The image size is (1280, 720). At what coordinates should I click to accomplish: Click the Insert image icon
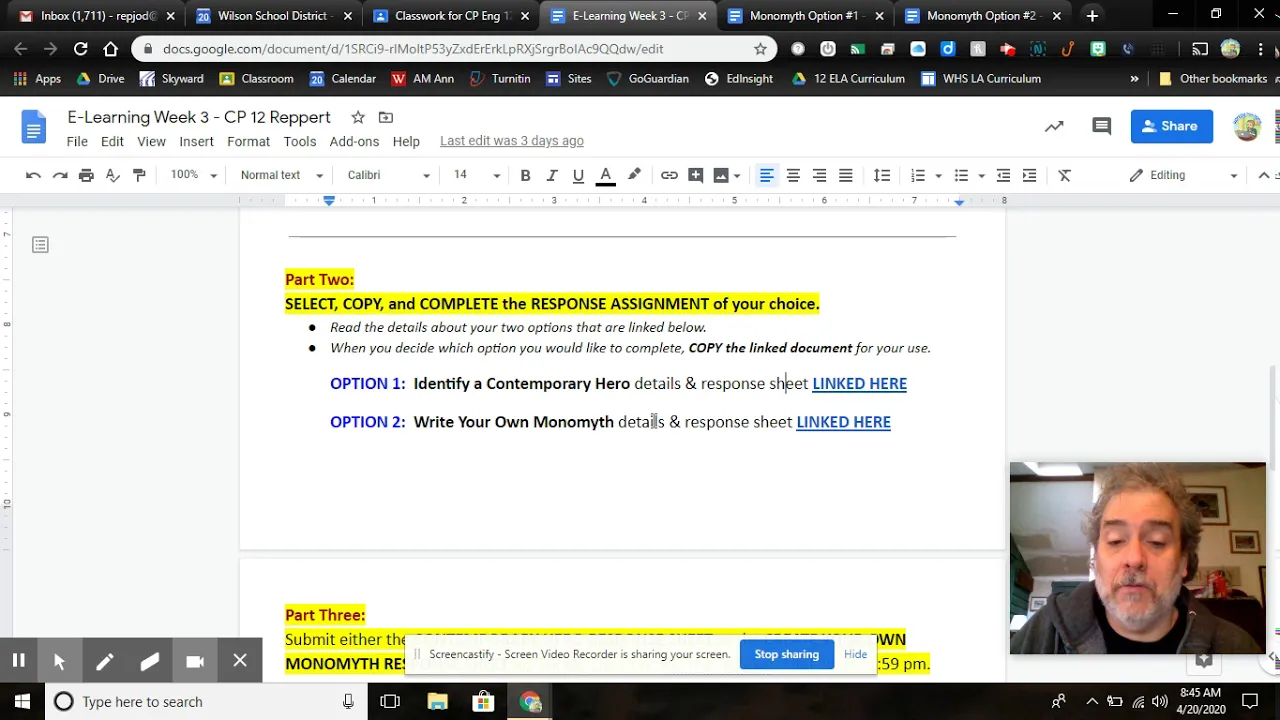(x=721, y=175)
